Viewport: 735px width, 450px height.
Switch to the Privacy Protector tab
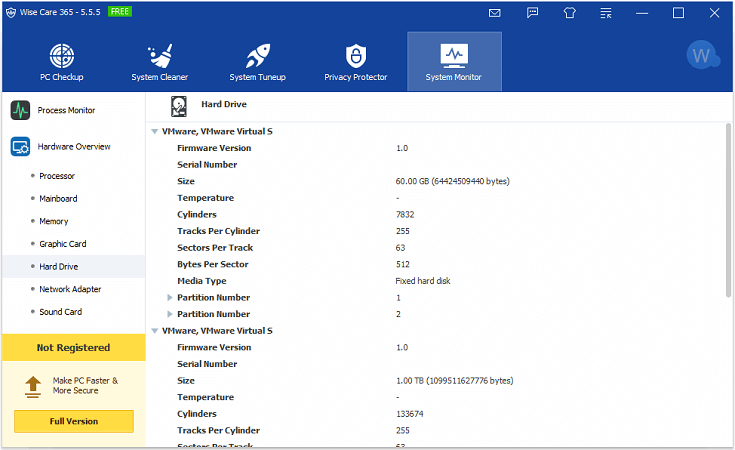pyautogui.click(x=356, y=61)
